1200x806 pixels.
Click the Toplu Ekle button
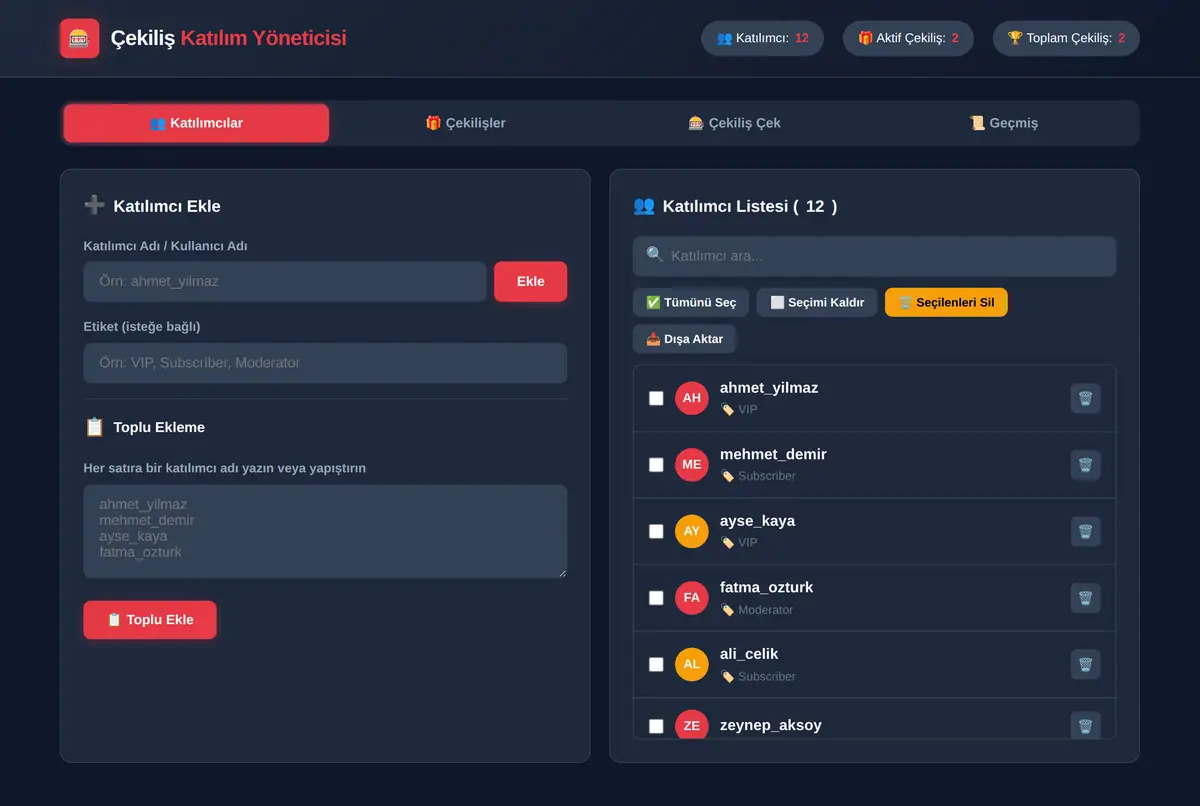(150, 620)
